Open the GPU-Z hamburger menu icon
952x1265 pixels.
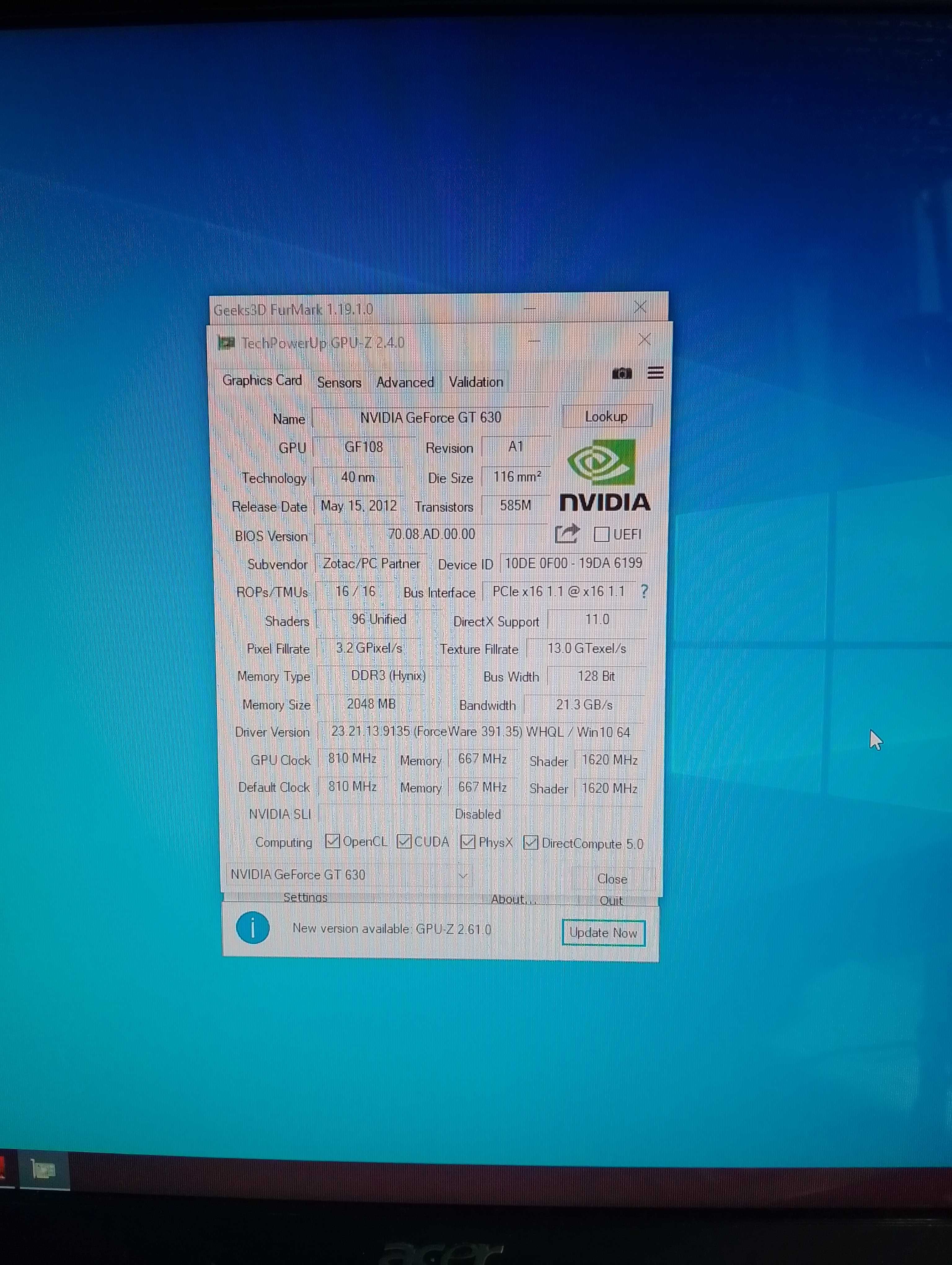(655, 373)
